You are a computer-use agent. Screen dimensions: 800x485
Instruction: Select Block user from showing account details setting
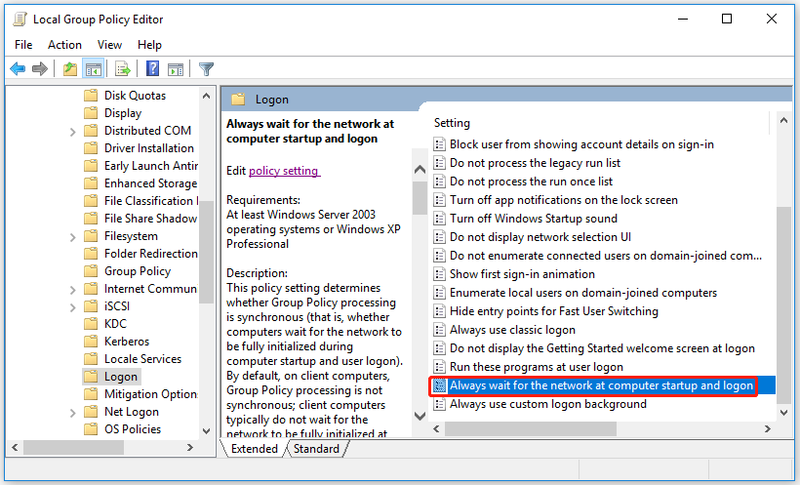coord(582,144)
